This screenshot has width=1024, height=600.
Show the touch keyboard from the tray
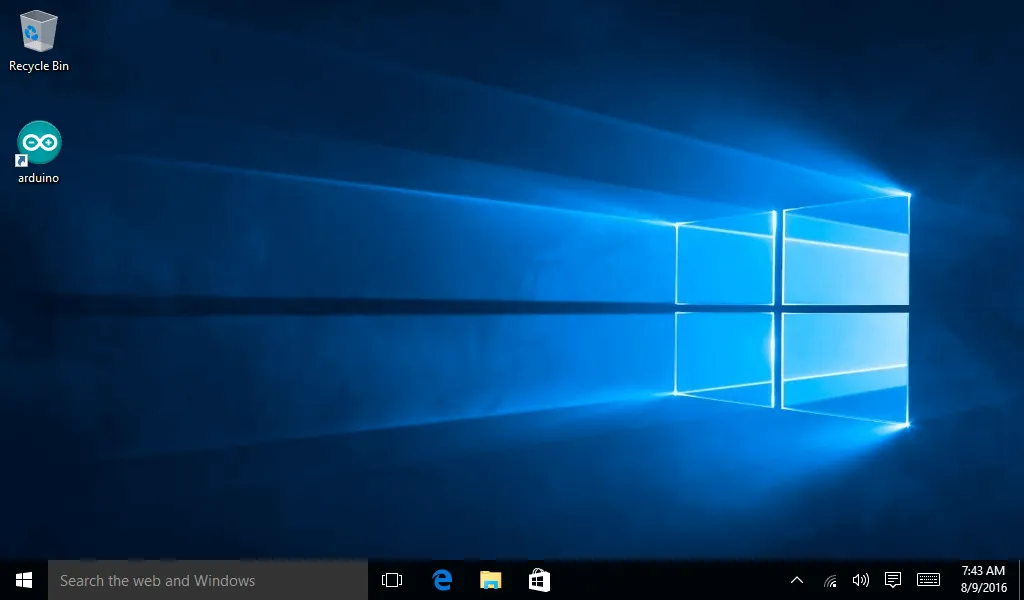click(928, 580)
